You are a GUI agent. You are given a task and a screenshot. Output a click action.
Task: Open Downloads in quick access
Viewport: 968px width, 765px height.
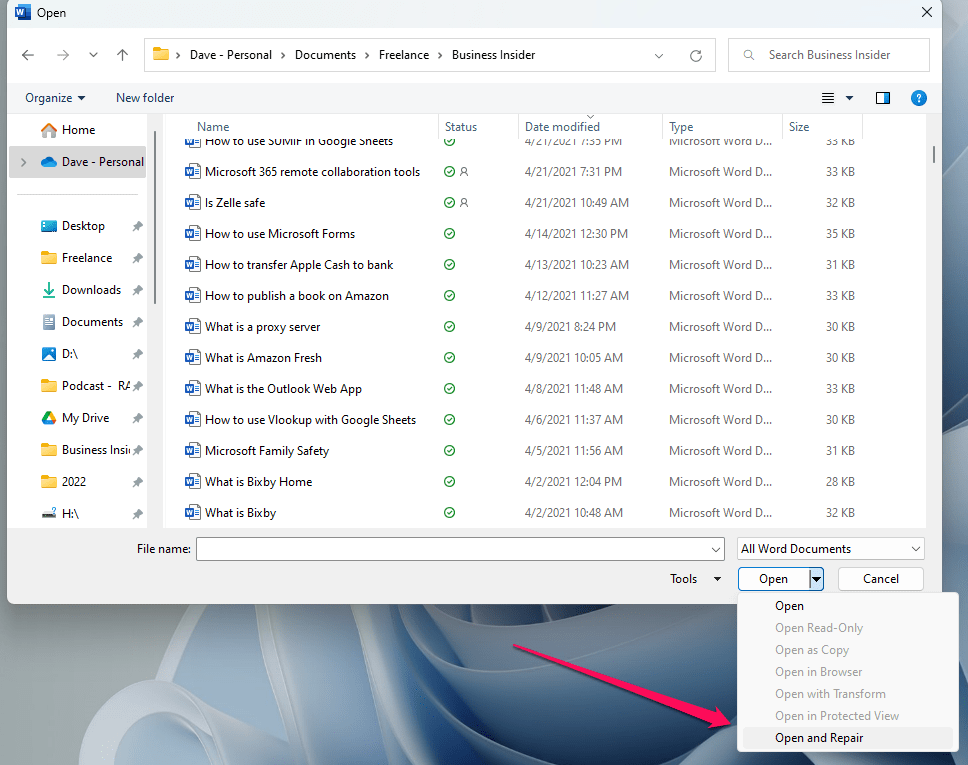(x=91, y=290)
